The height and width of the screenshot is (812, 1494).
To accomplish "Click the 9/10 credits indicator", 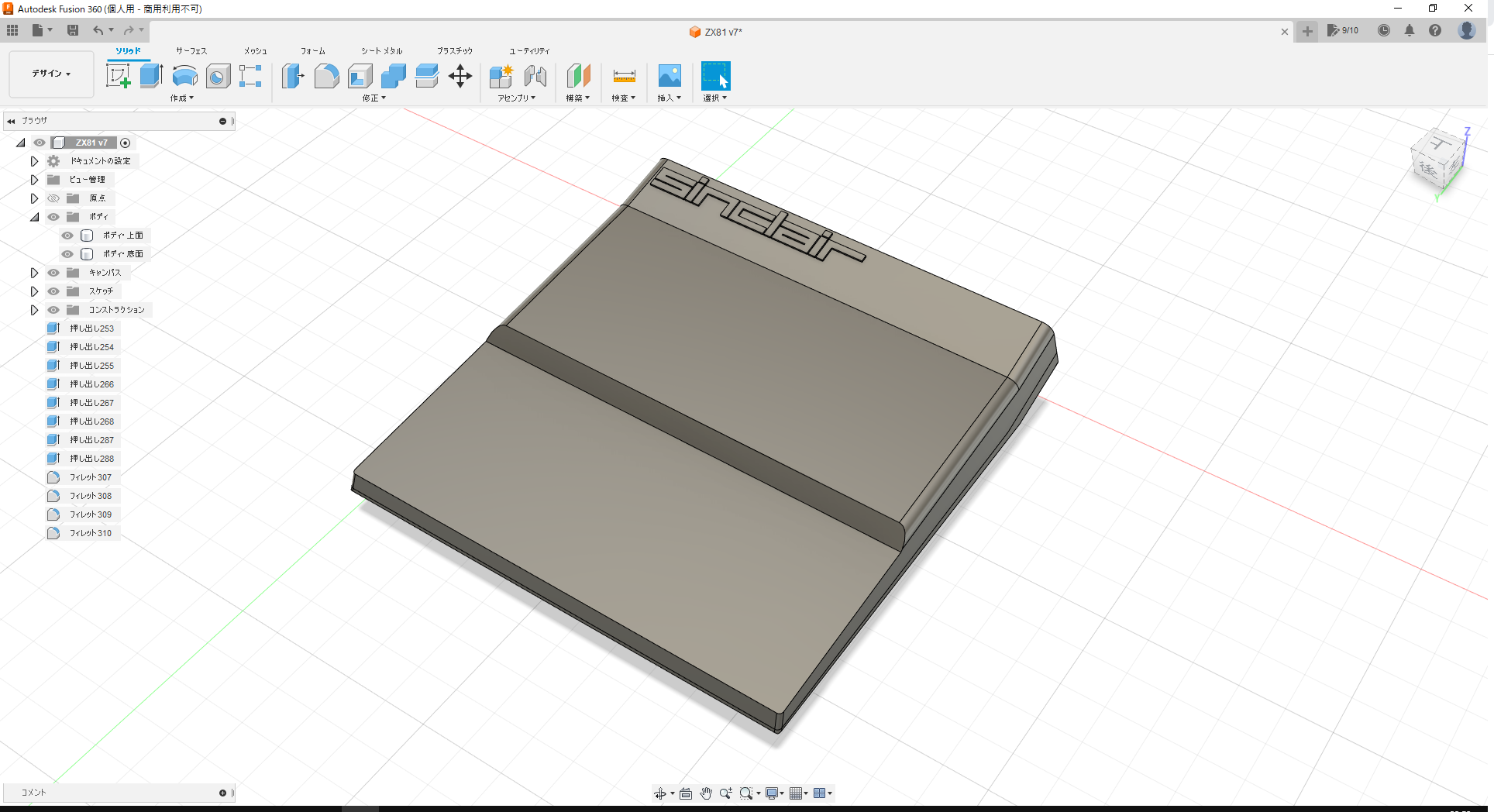I will (1343, 31).
